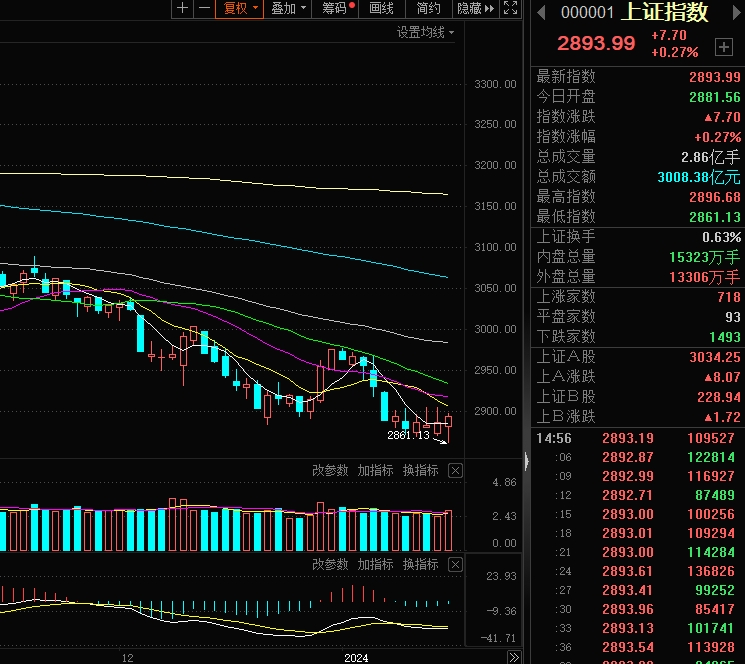Click 加指标 in MACD indicator panel

[375, 564]
